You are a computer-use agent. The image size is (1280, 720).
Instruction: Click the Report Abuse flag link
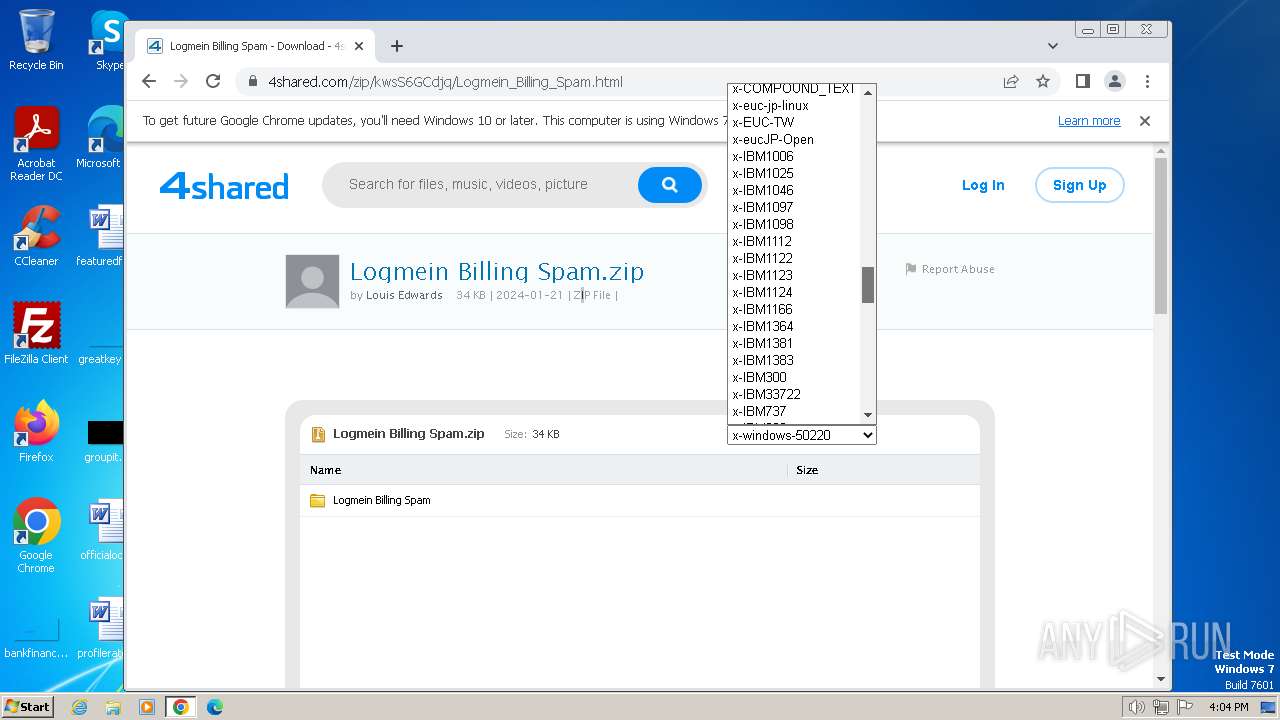[950, 269]
